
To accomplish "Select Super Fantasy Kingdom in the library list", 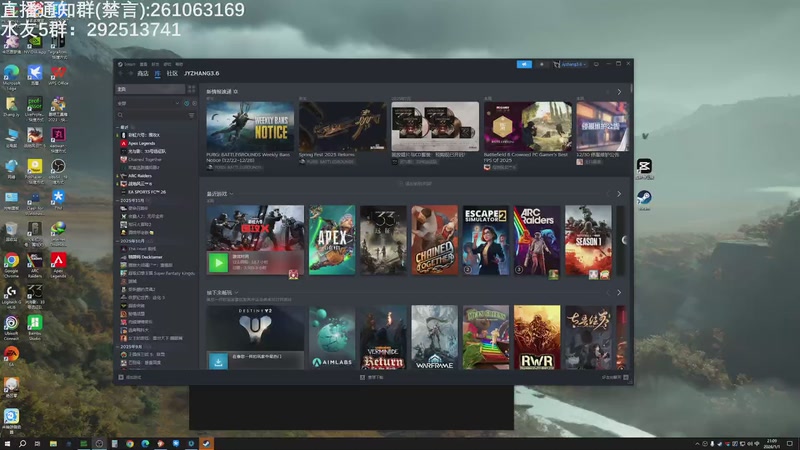I will (157, 273).
